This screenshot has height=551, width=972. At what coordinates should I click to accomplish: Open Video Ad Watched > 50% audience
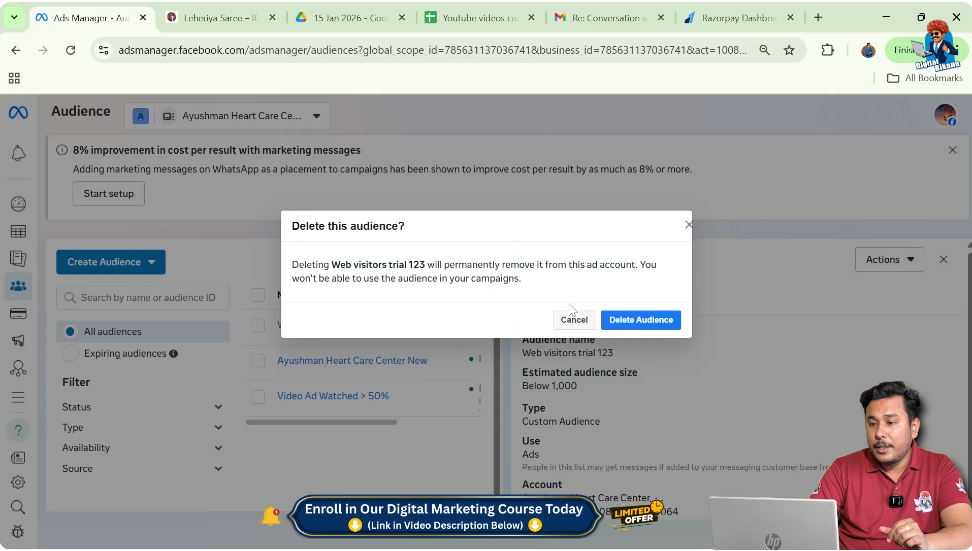coord(333,396)
